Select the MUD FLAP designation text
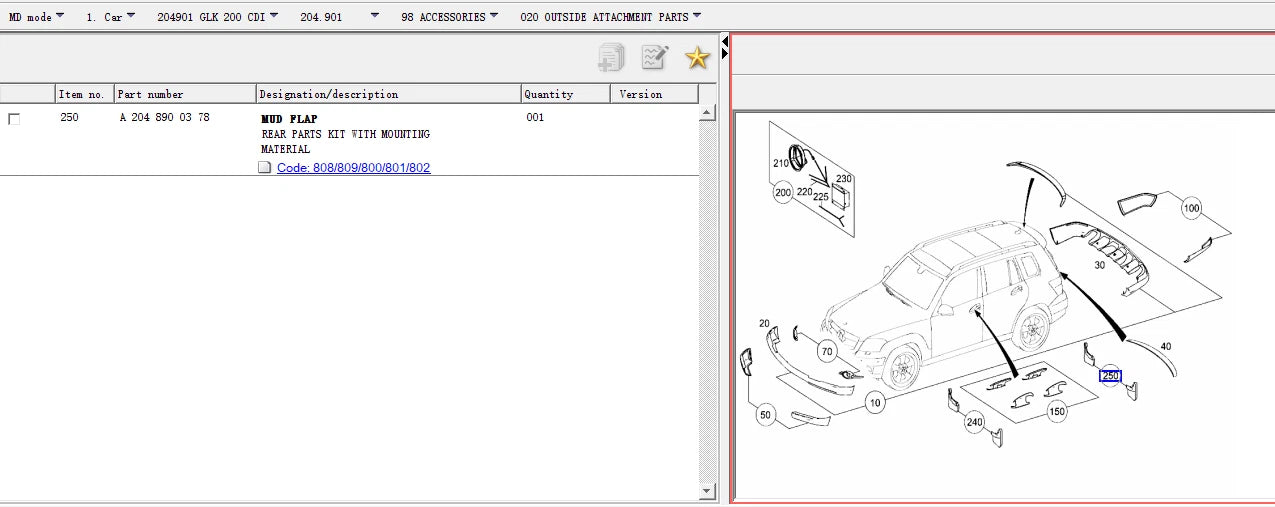 point(290,119)
